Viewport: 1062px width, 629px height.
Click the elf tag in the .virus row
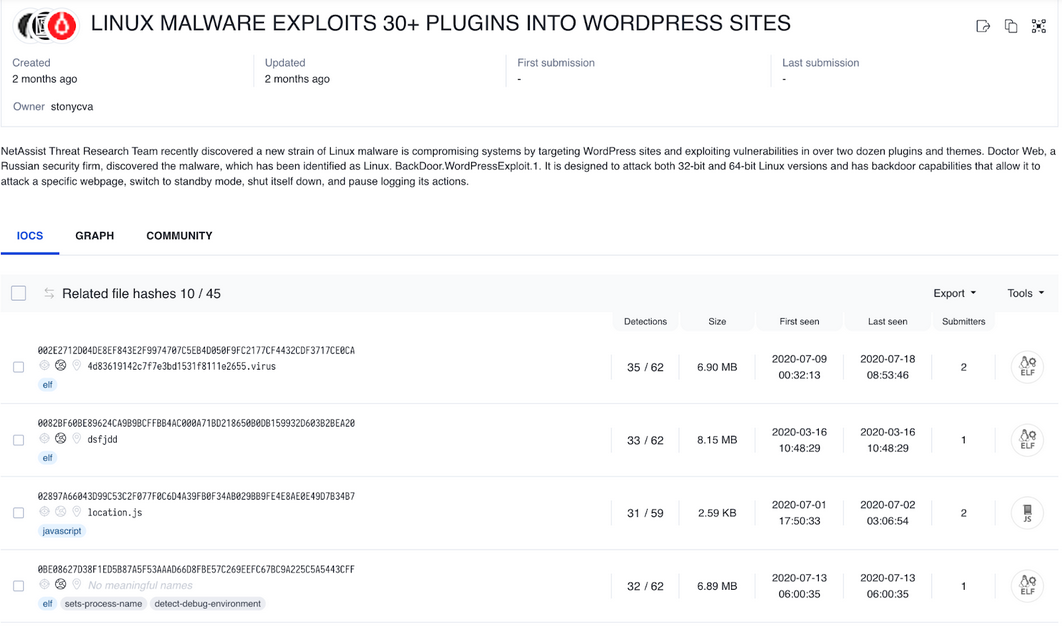pyautogui.click(x=47, y=385)
